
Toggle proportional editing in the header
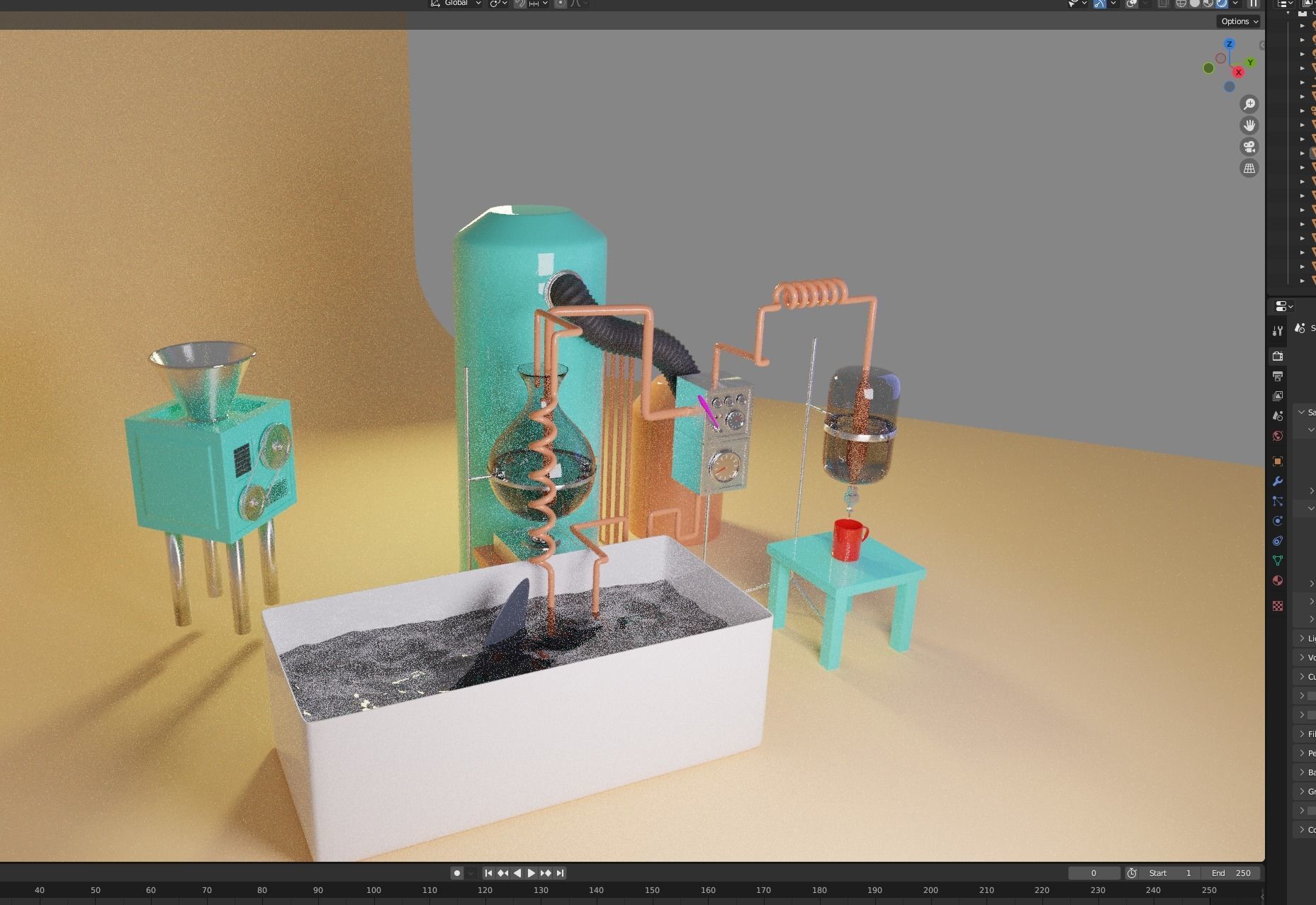[x=561, y=4]
